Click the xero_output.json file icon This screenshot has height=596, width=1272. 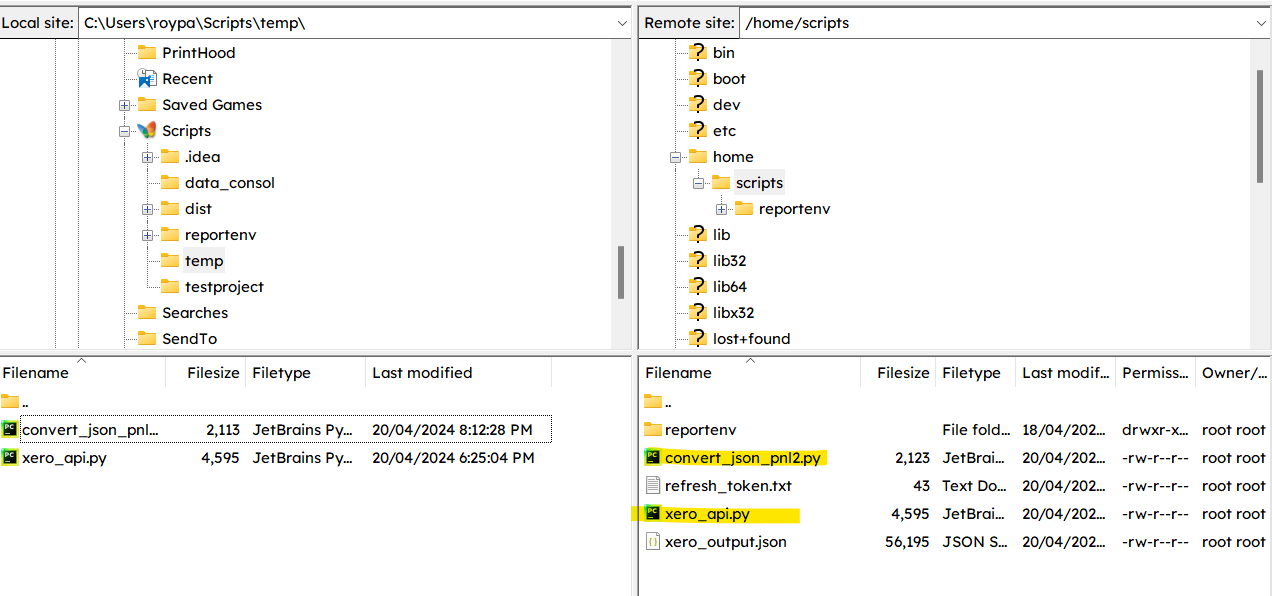click(x=653, y=542)
